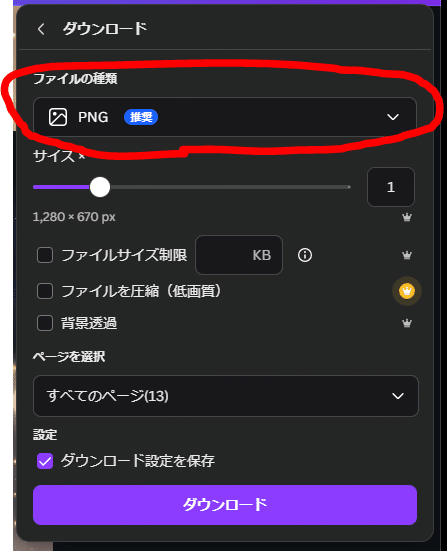Click the blue 推奨 badge
447x551 pixels.
tap(141, 117)
